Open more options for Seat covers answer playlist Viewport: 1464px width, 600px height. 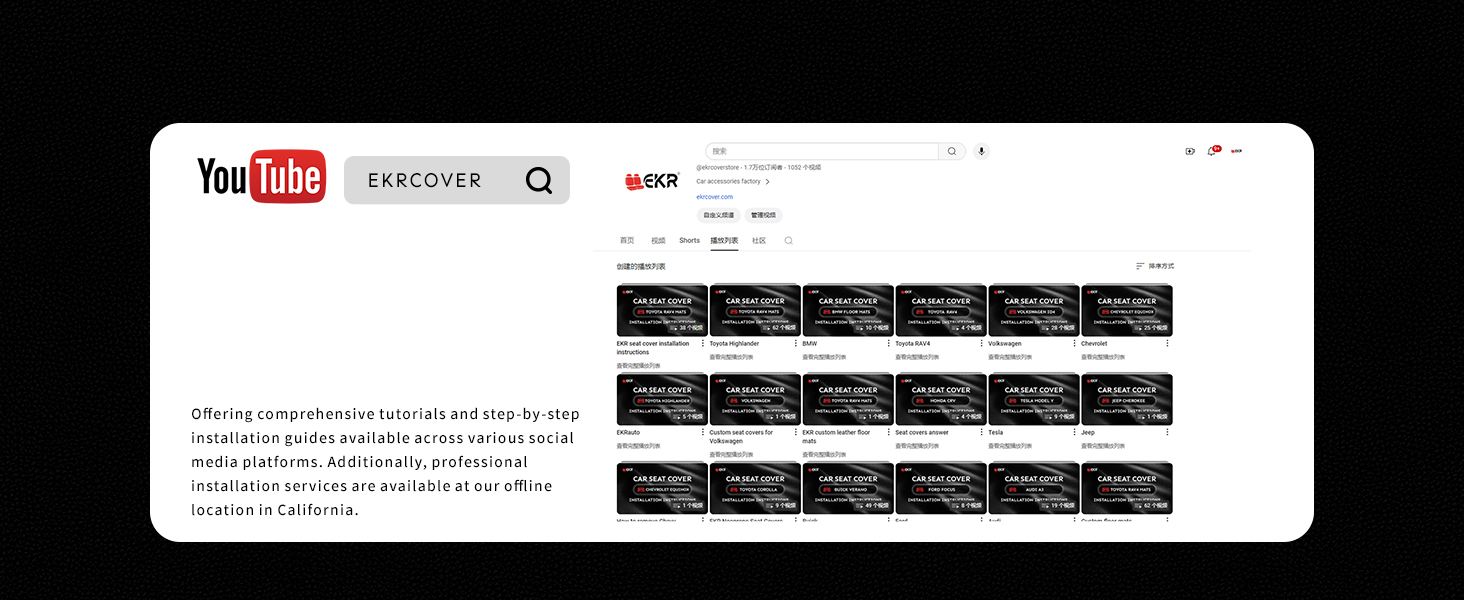(982, 433)
